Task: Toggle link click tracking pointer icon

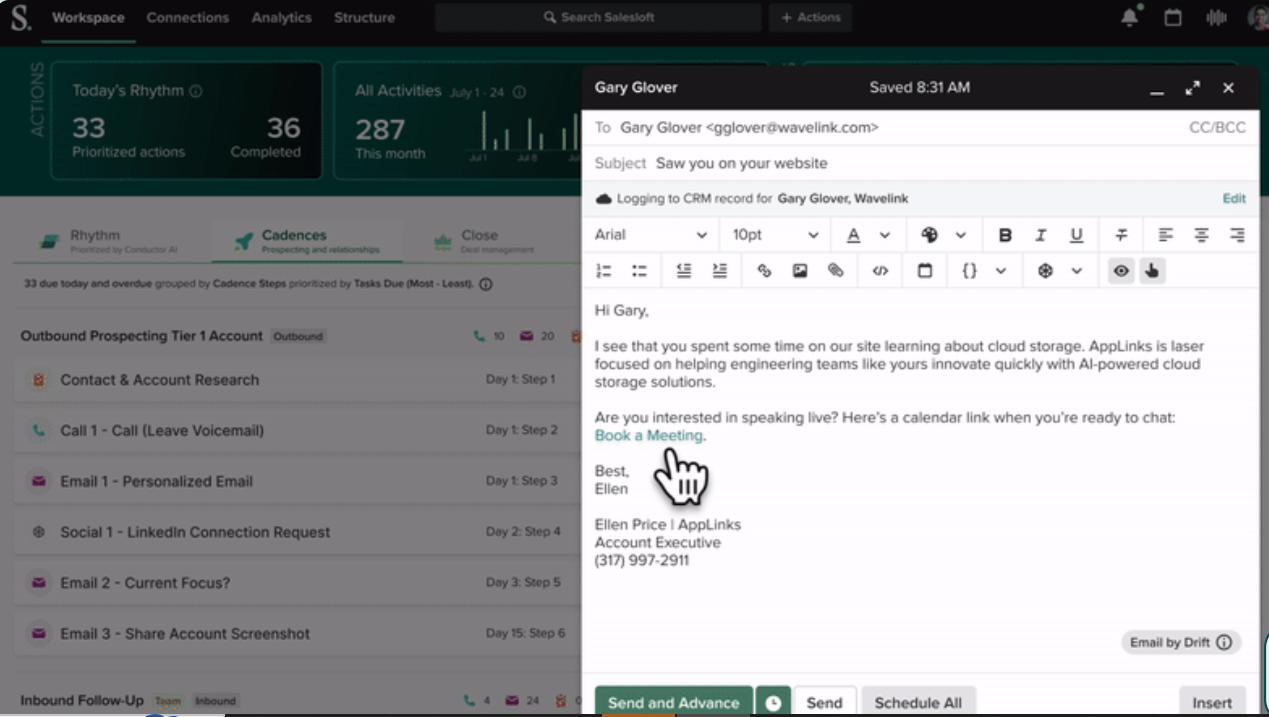Action: 1152,271
